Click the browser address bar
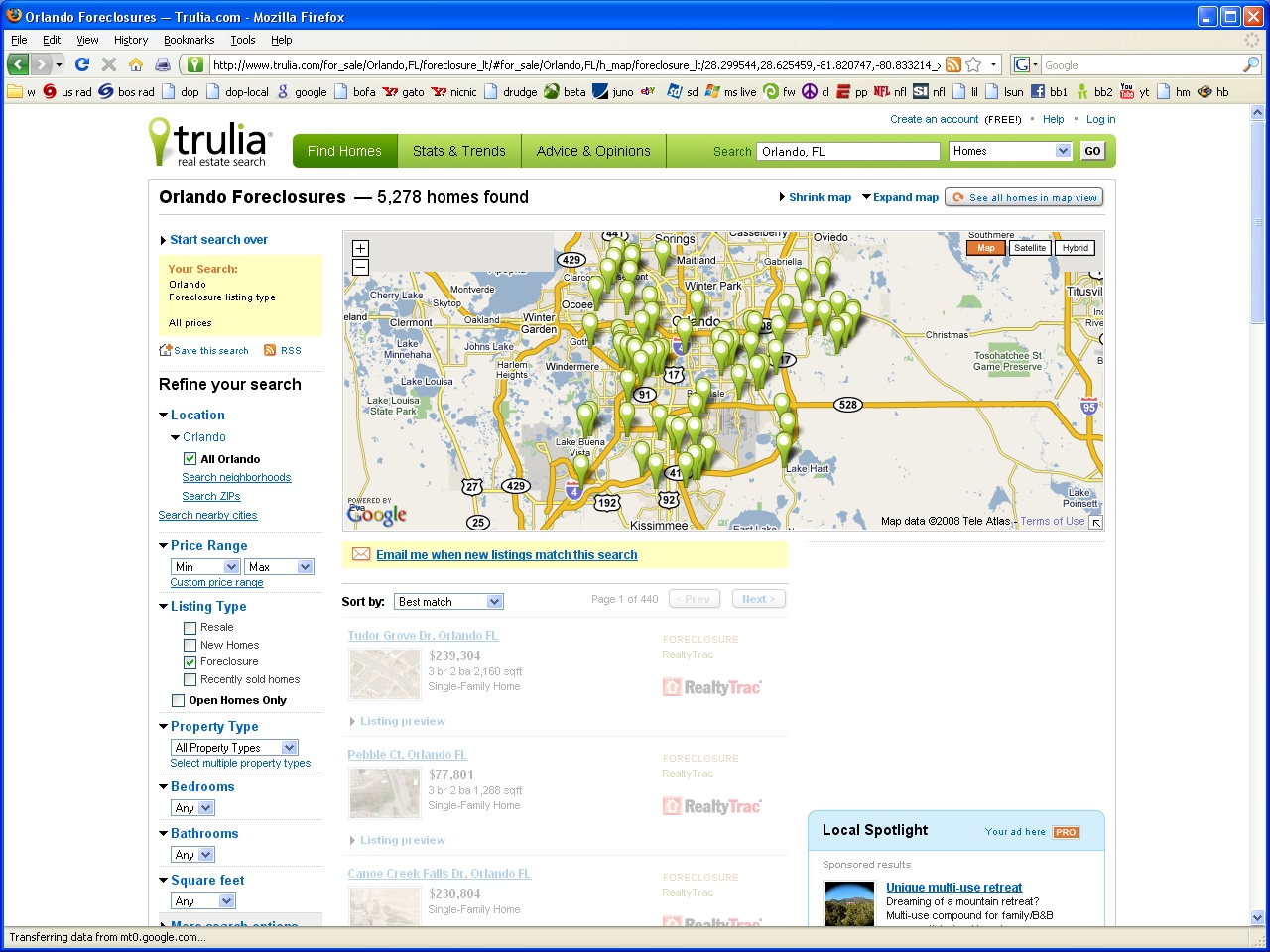The width and height of the screenshot is (1270, 952). coord(575,64)
